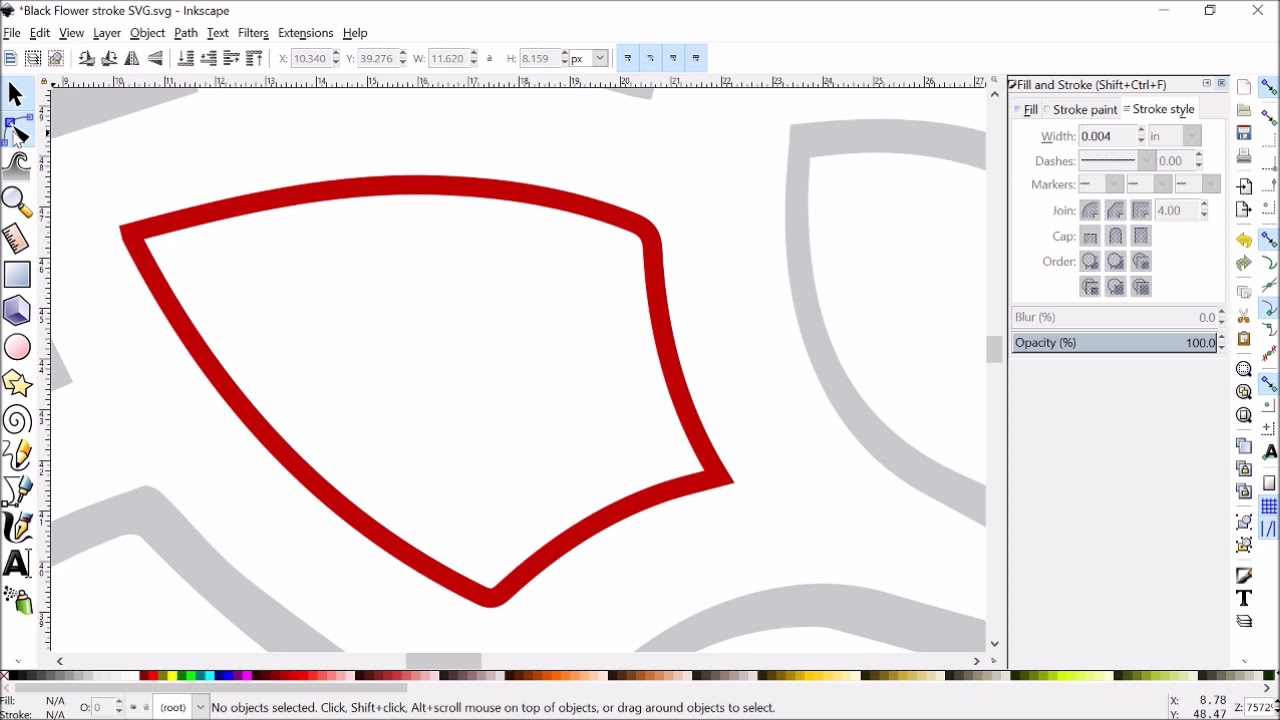
Task: Click the yellow Undo arrow
Action: (1244, 241)
